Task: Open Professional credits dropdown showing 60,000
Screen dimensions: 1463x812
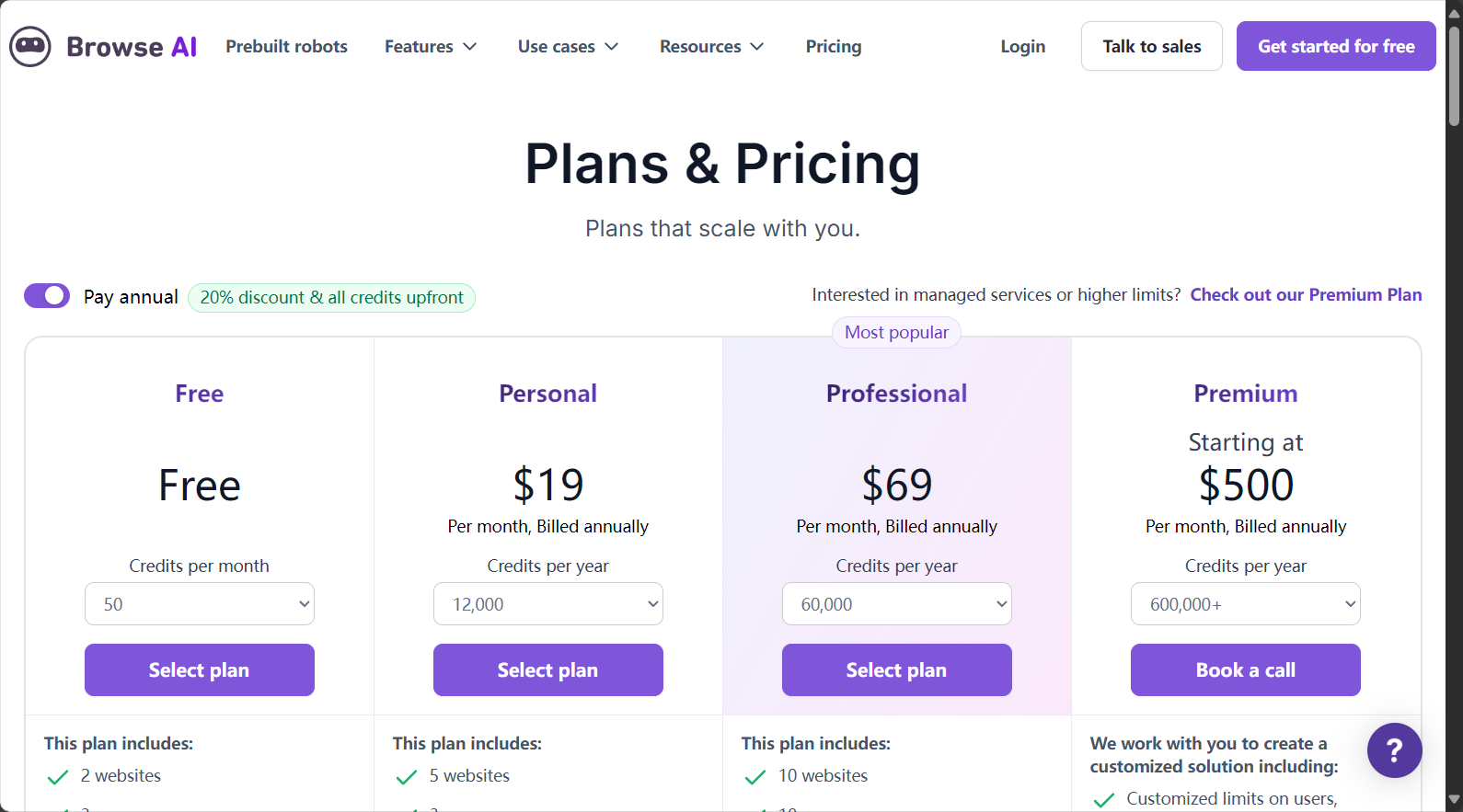Action: tap(897, 604)
